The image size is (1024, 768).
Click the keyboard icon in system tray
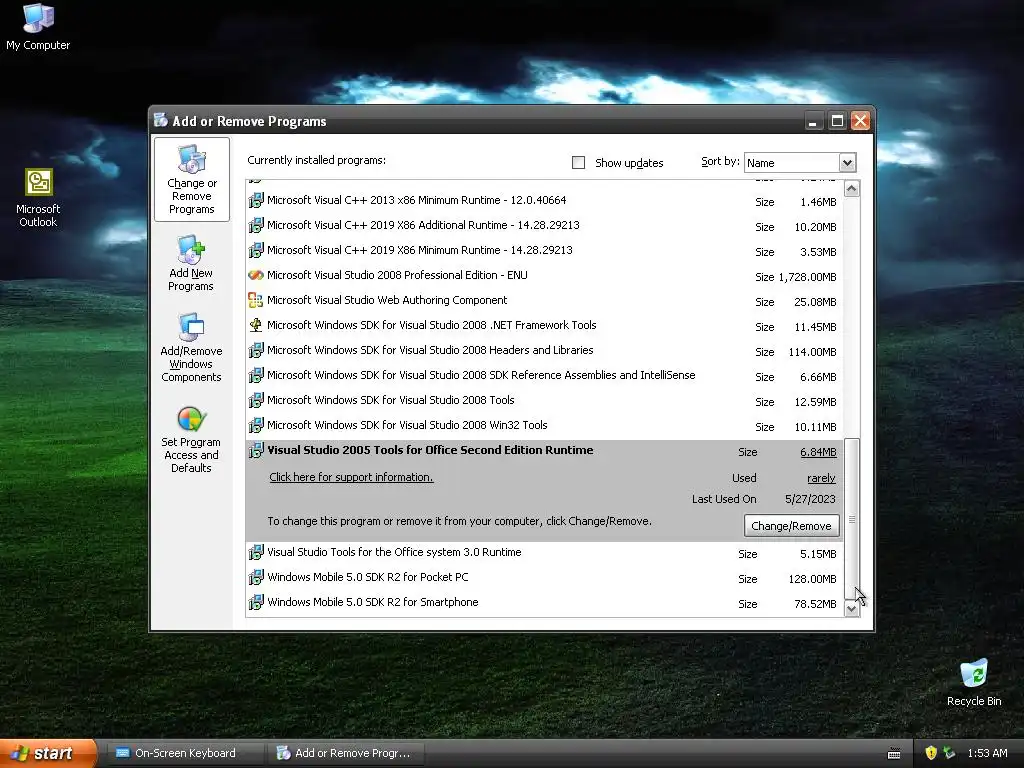point(894,754)
